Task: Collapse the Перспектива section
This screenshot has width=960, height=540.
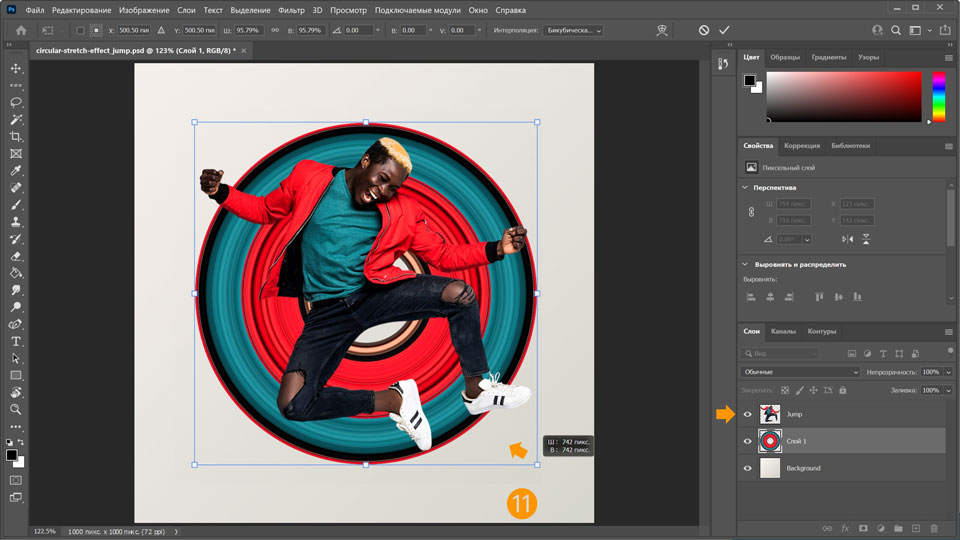Action: [745, 187]
